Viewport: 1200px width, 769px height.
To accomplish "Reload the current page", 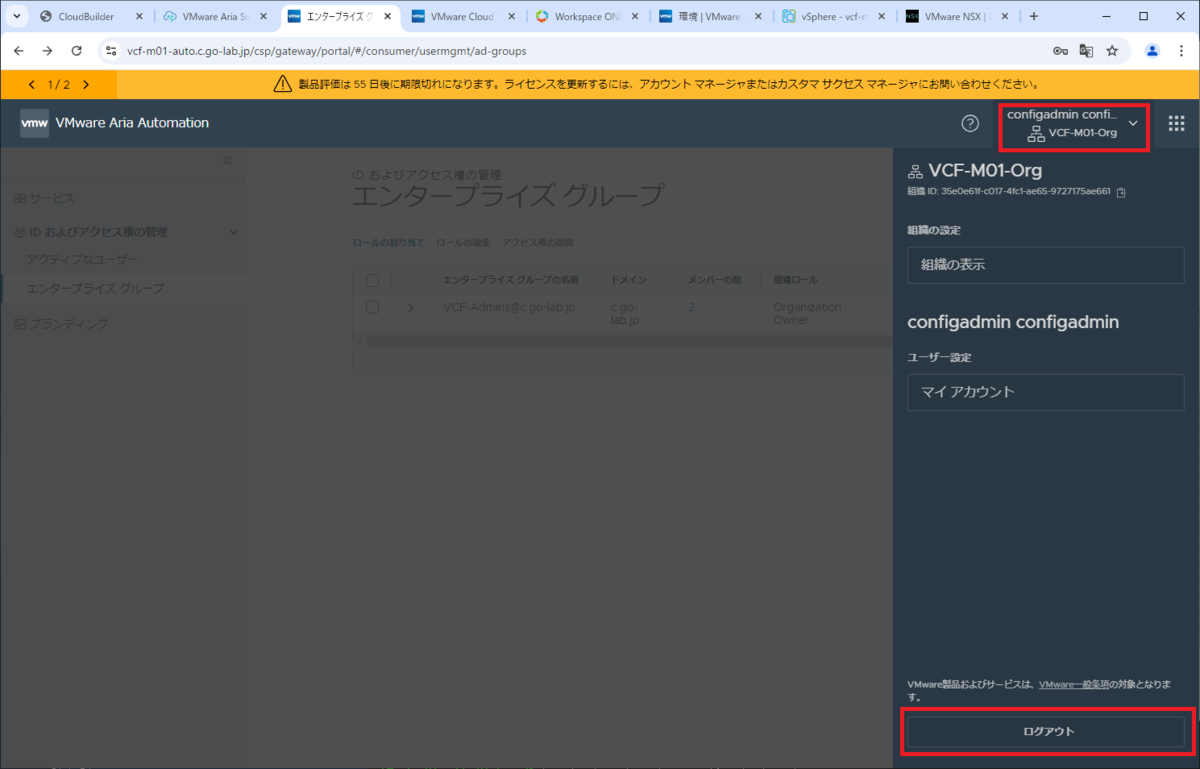I will tap(77, 51).
